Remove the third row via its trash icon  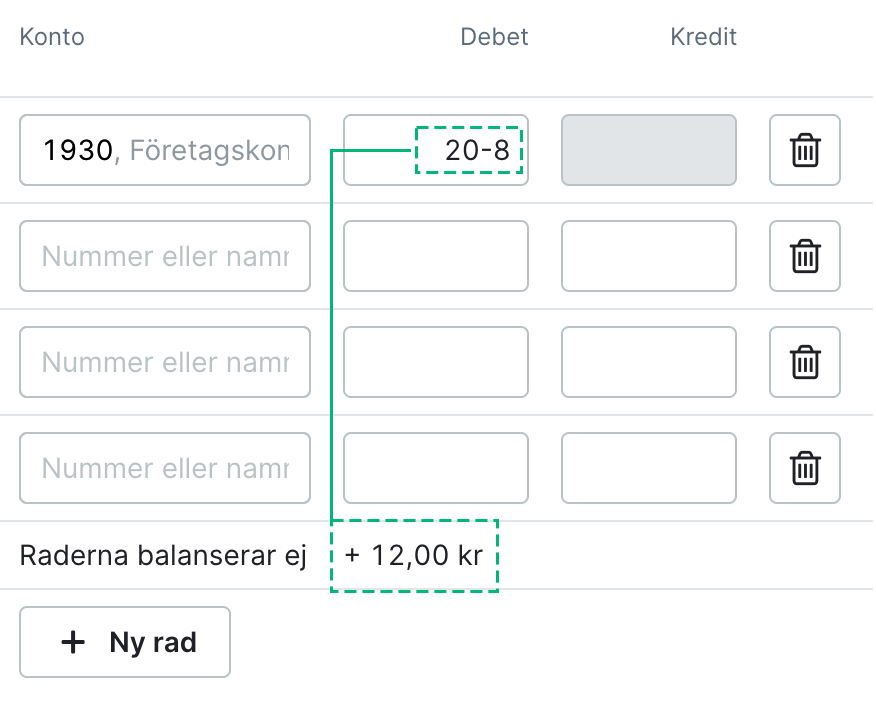804,362
